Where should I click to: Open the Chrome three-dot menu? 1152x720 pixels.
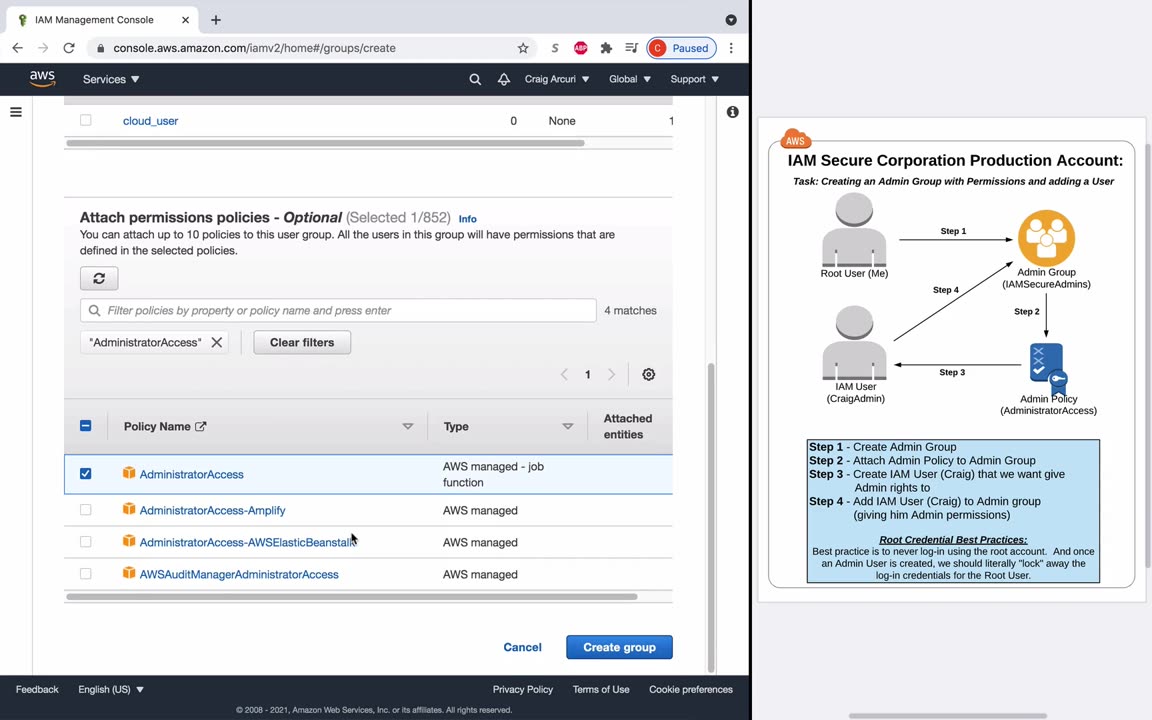(731, 48)
